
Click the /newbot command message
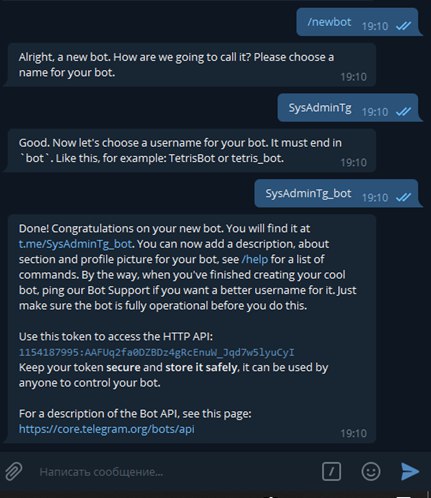click(329, 22)
